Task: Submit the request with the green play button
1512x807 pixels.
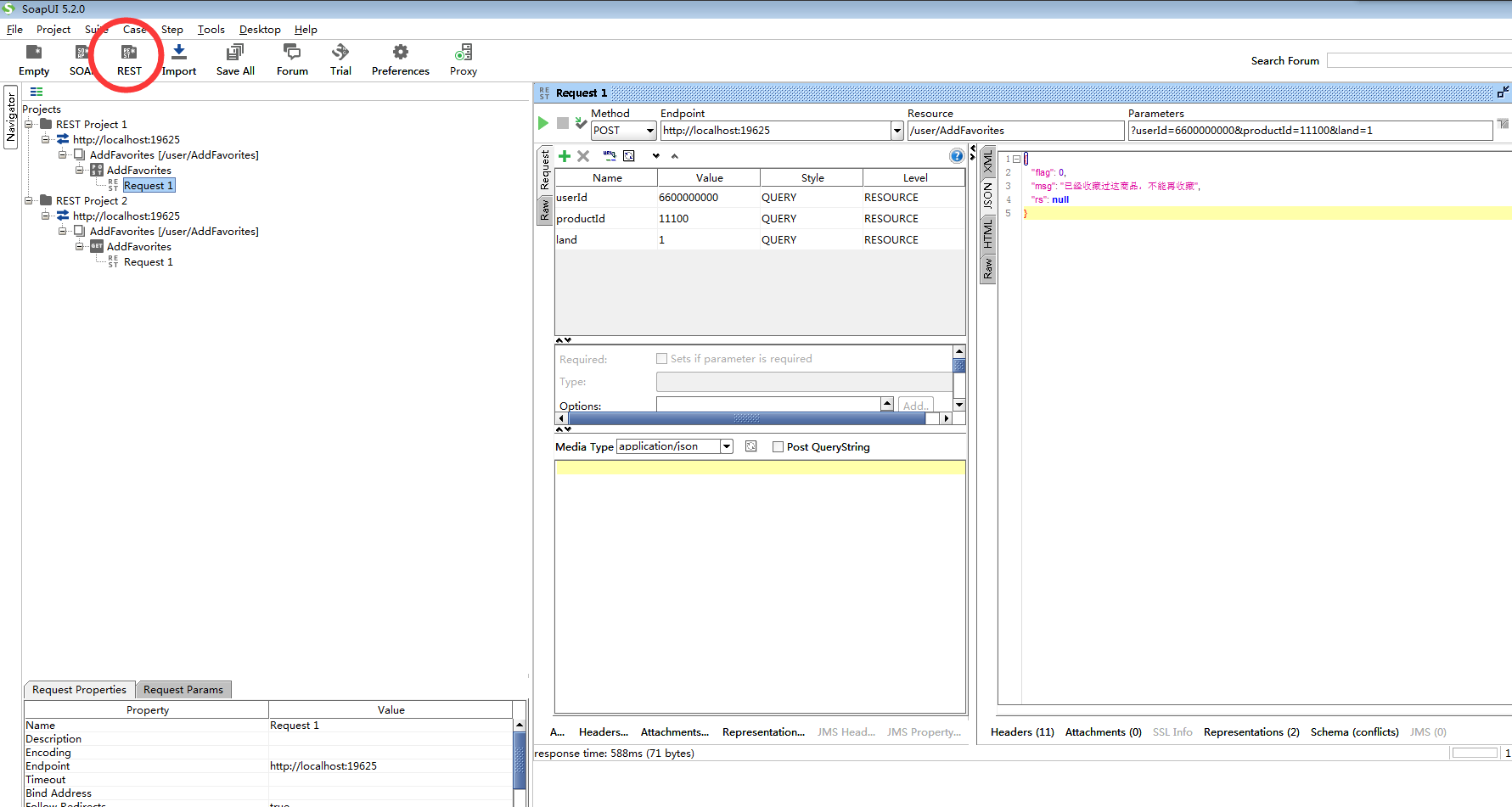Action: coord(543,123)
